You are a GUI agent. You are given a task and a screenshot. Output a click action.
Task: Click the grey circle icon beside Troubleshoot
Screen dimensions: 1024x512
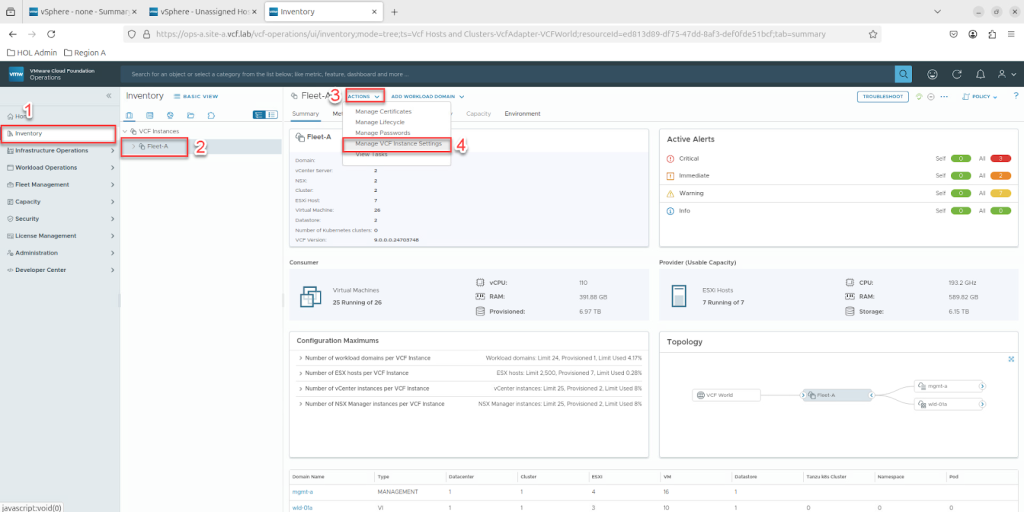click(x=931, y=96)
